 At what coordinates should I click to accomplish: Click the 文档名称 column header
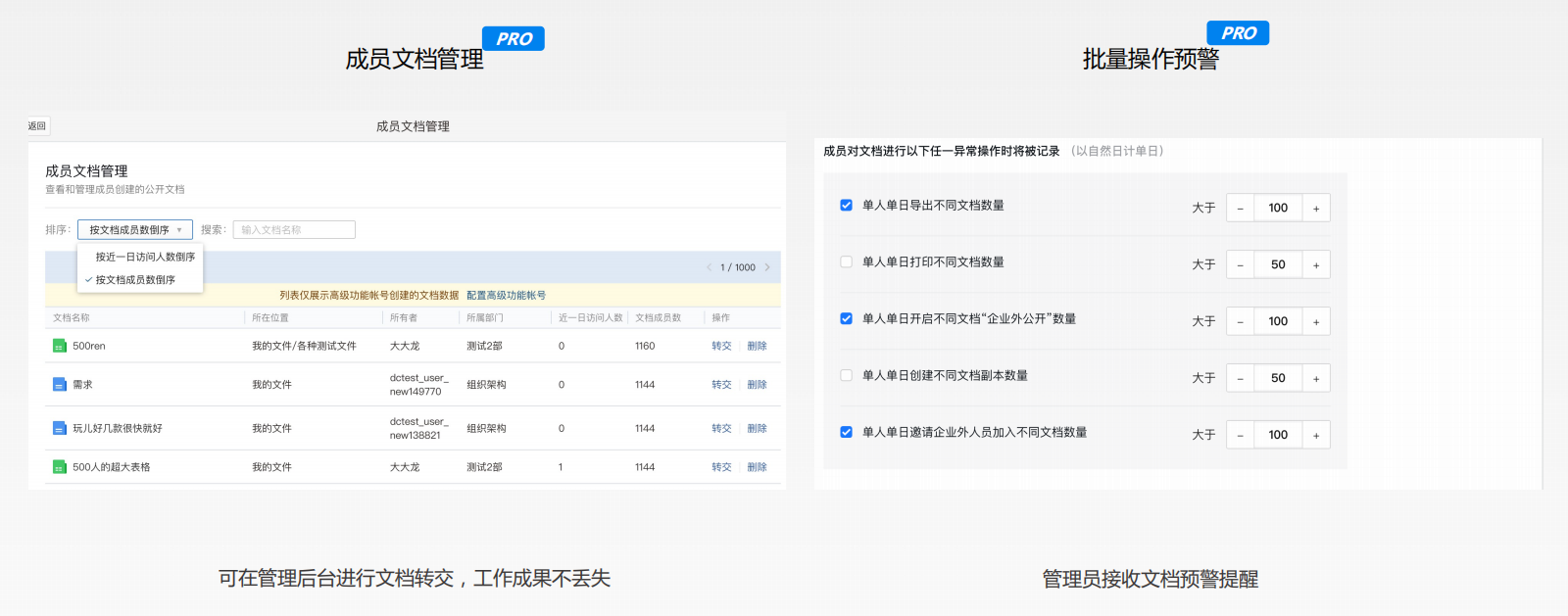[72, 318]
